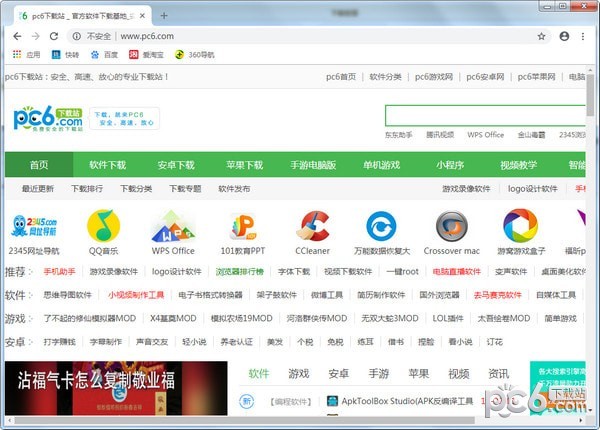Open the CCleaner software icon
The image size is (600, 430).
[312, 226]
